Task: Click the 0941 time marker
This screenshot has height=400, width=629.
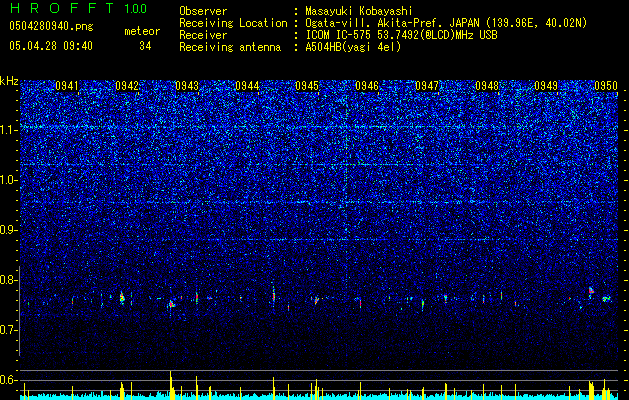Action: (67, 86)
